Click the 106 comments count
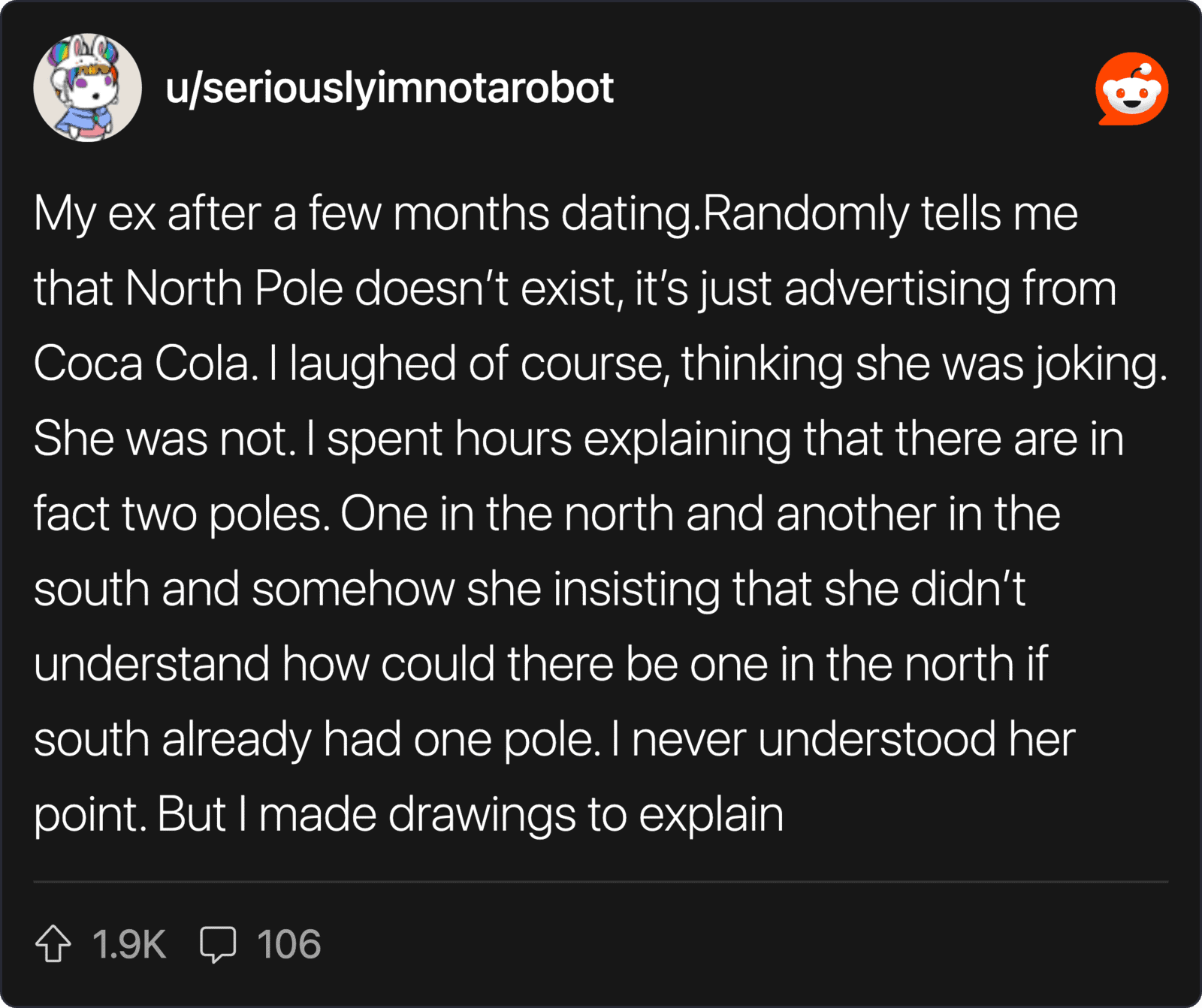1202x1008 pixels. click(x=288, y=944)
